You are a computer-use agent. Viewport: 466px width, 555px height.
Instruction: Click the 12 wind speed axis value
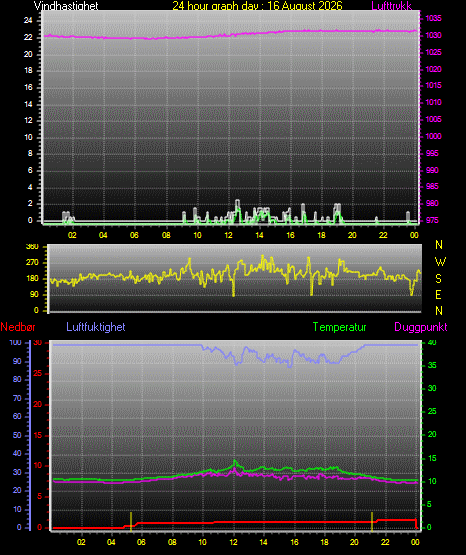click(x=28, y=120)
